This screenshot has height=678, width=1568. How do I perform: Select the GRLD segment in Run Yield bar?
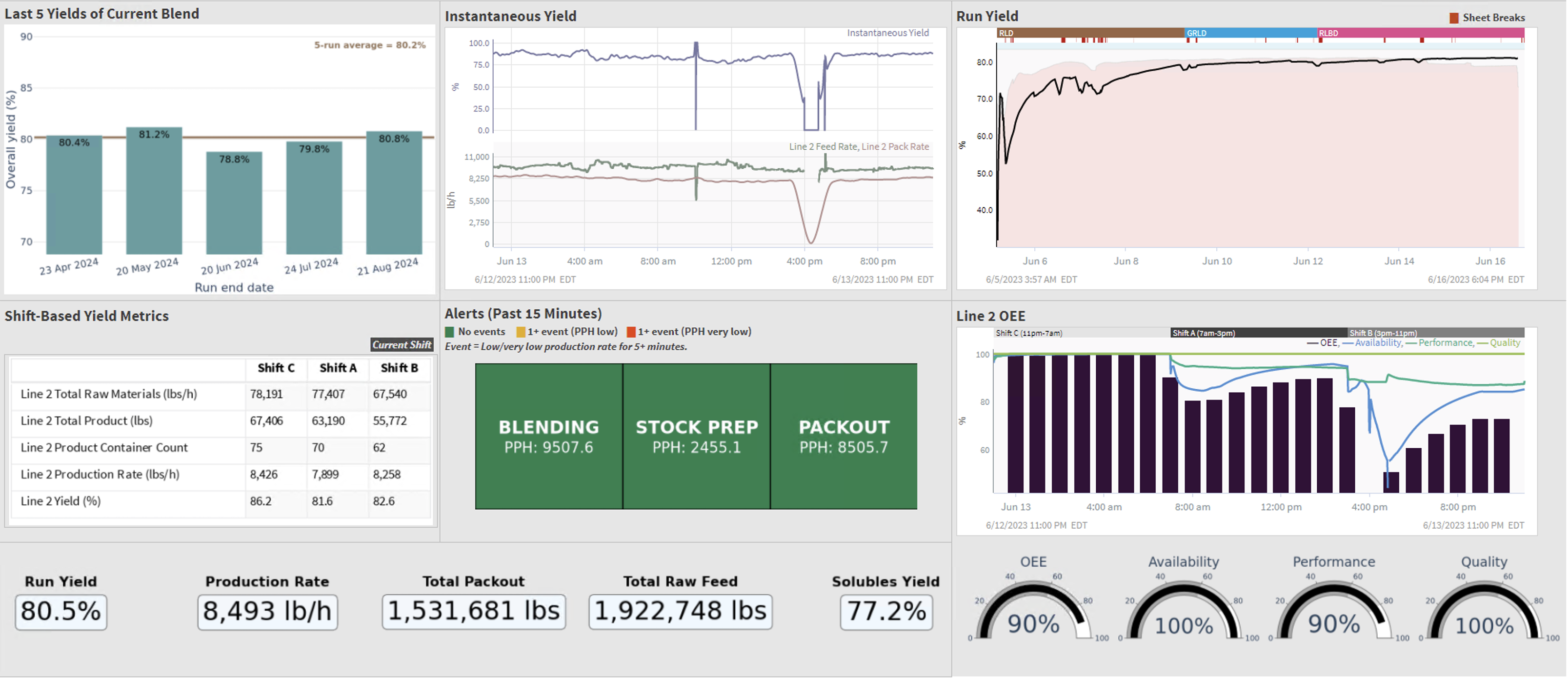click(1251, 33)
